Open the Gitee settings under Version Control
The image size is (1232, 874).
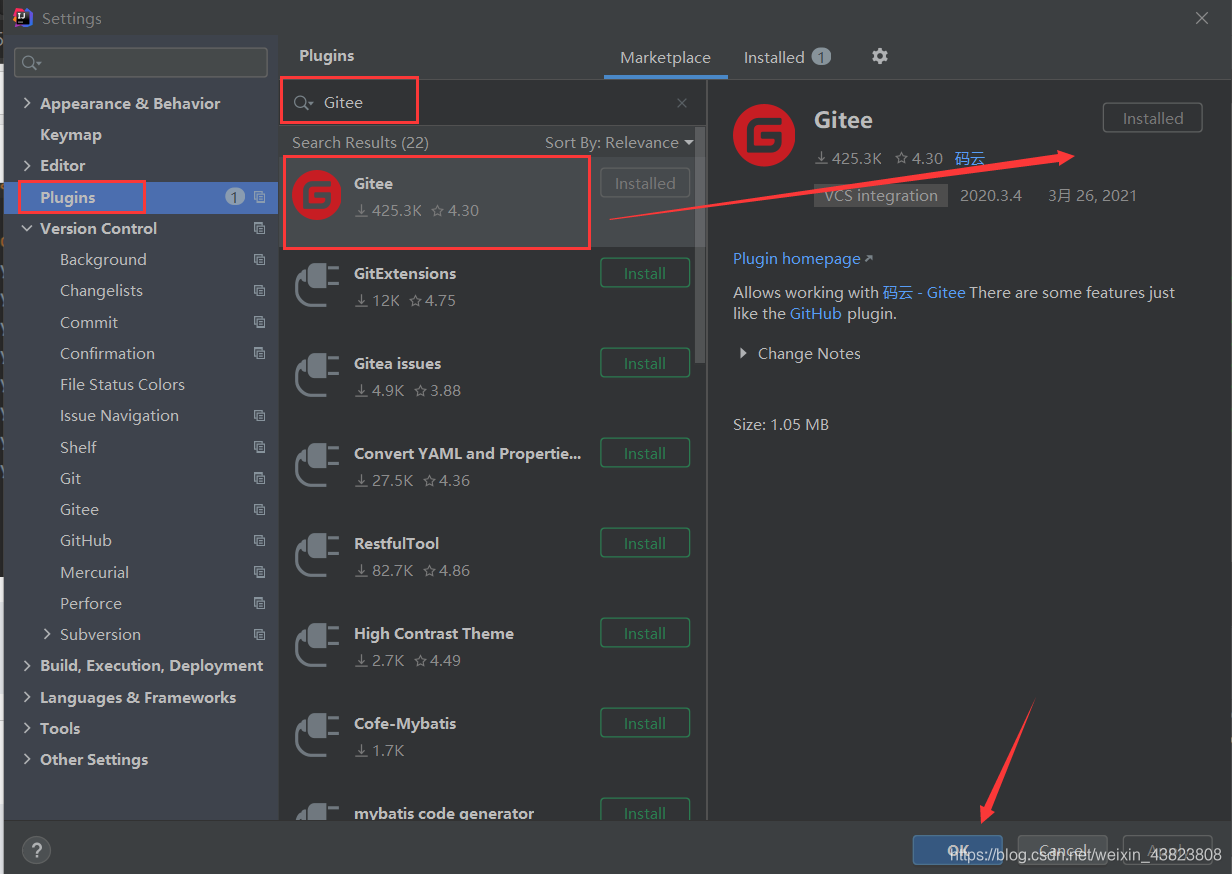[x=79, y=509]
